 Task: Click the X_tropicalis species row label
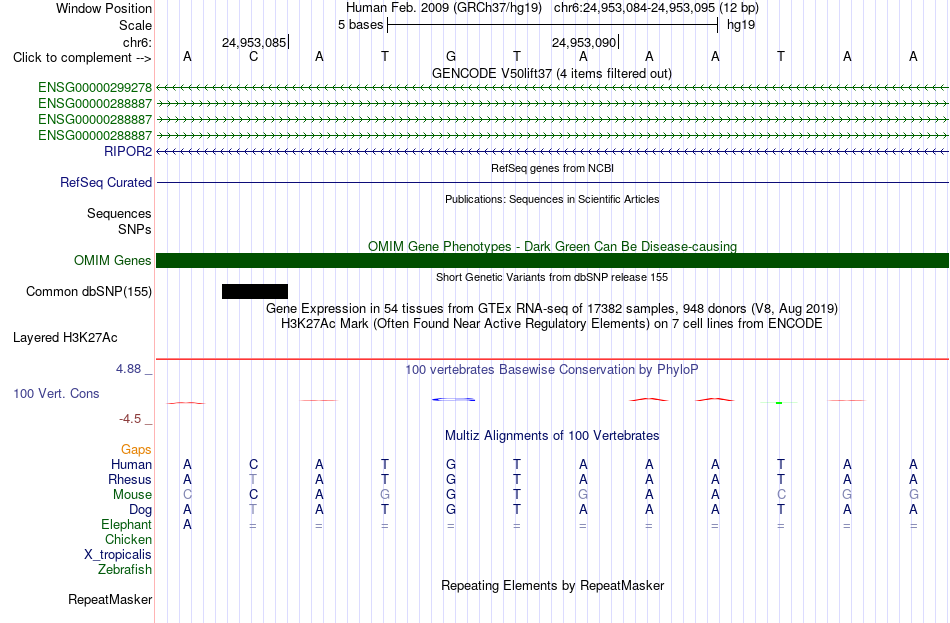click(x=118, y=555)
